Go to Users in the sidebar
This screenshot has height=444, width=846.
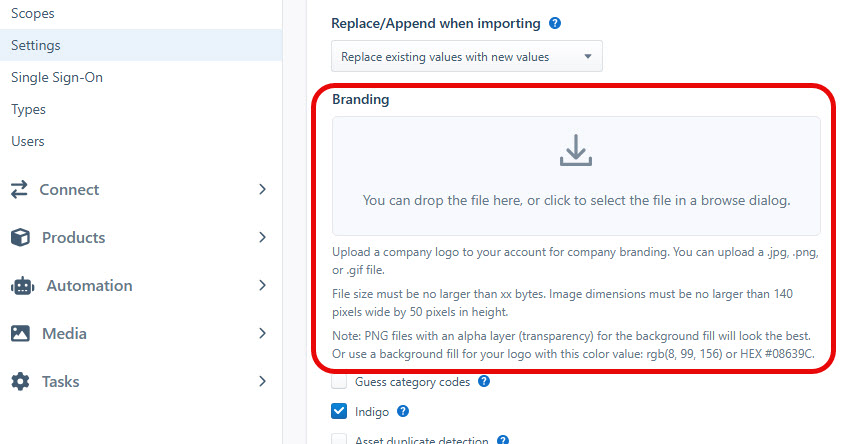(28, 141)
